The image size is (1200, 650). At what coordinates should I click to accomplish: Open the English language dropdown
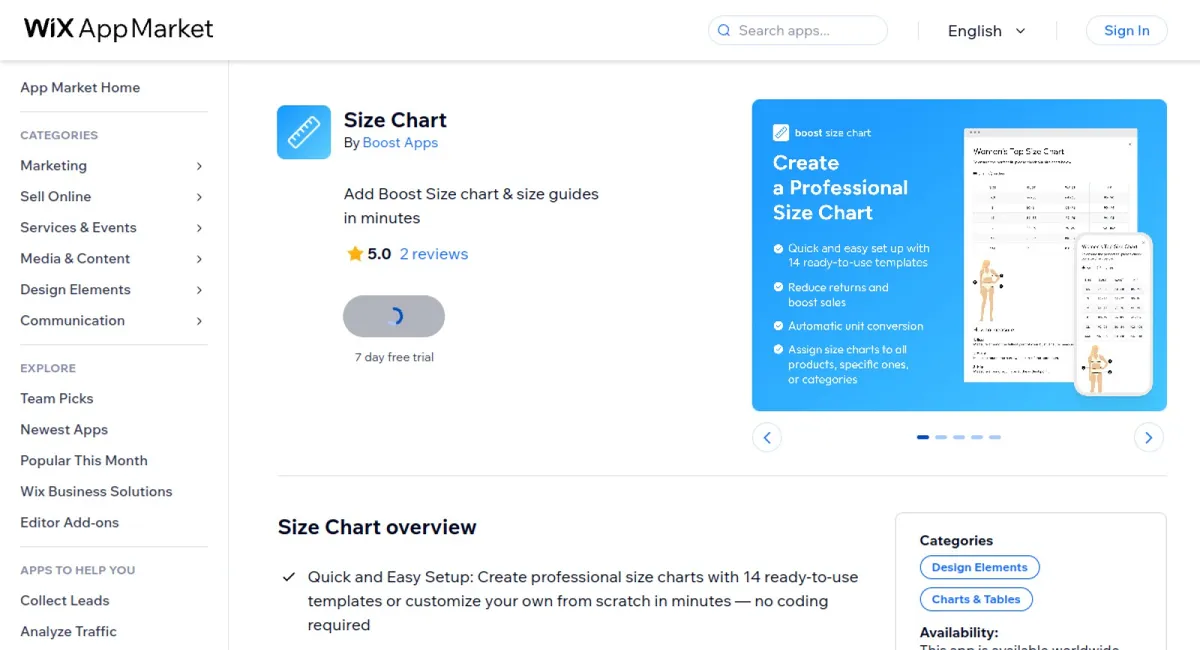[985, 31]
